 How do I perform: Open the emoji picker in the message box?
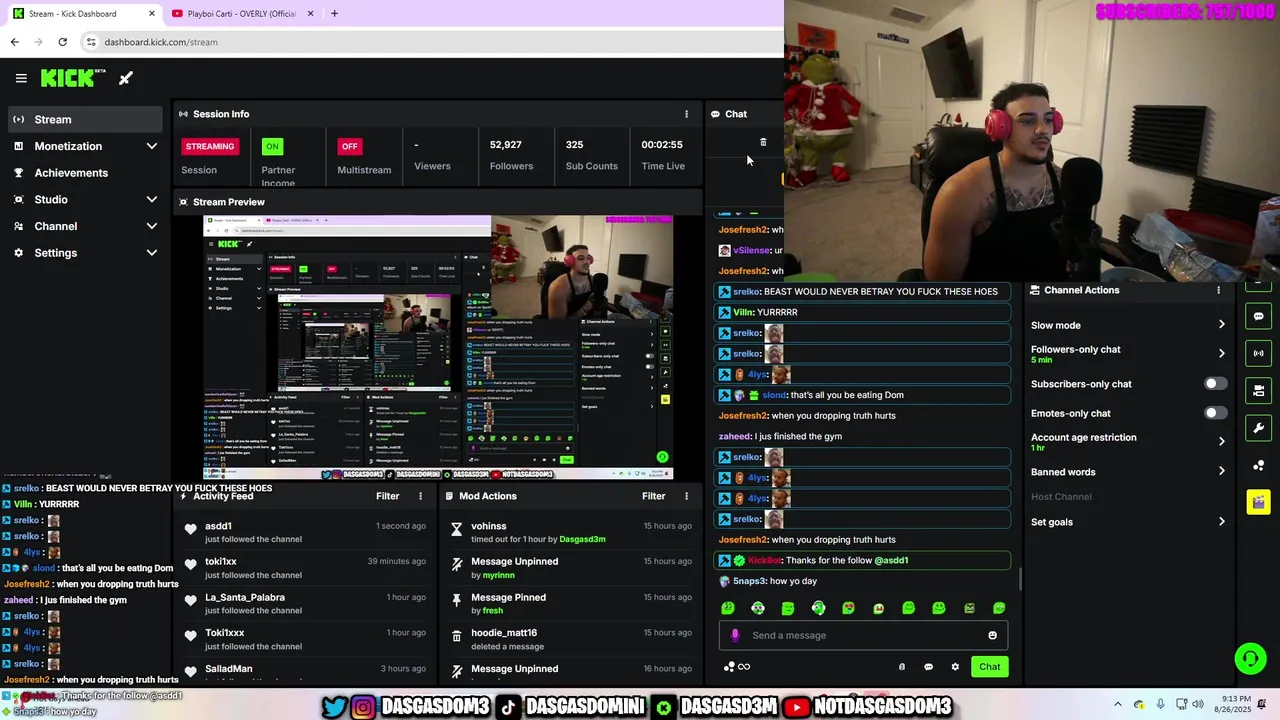coord(992,635)
